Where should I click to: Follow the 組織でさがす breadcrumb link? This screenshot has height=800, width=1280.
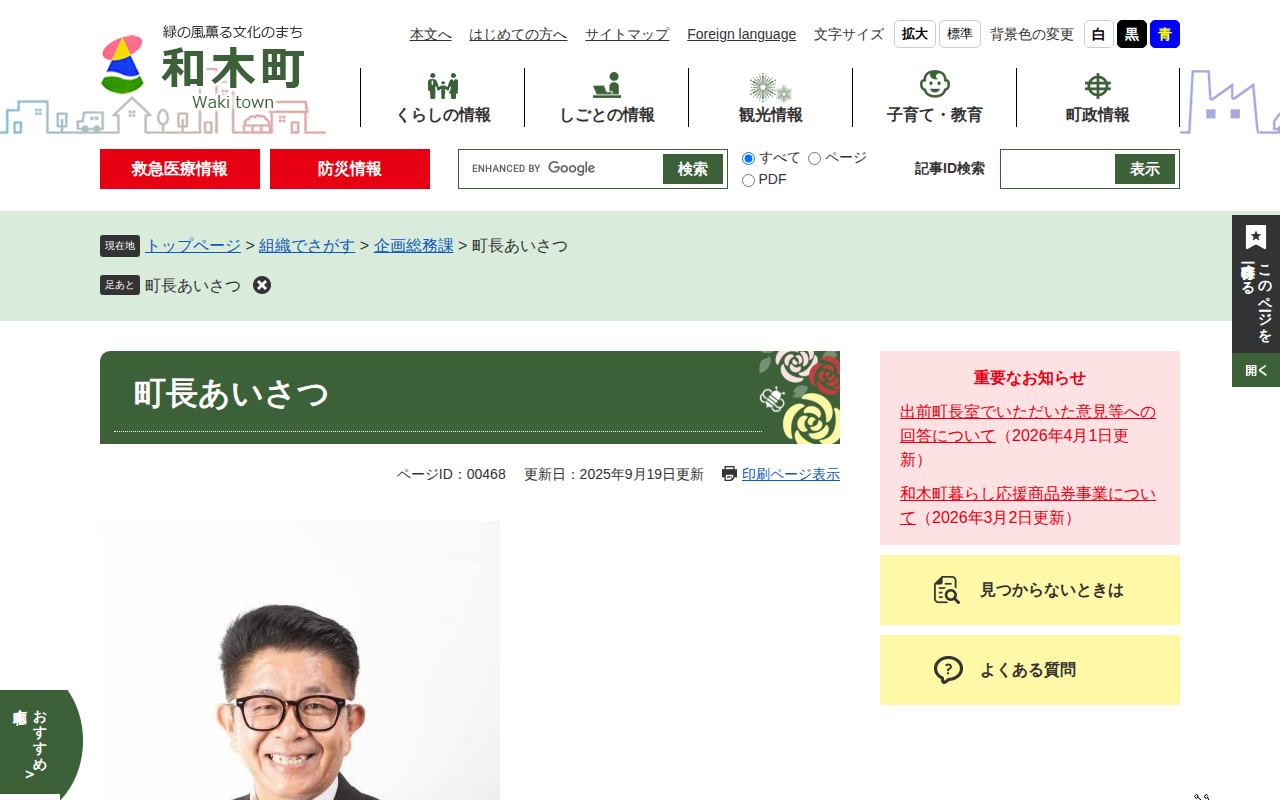pos(306,245)
